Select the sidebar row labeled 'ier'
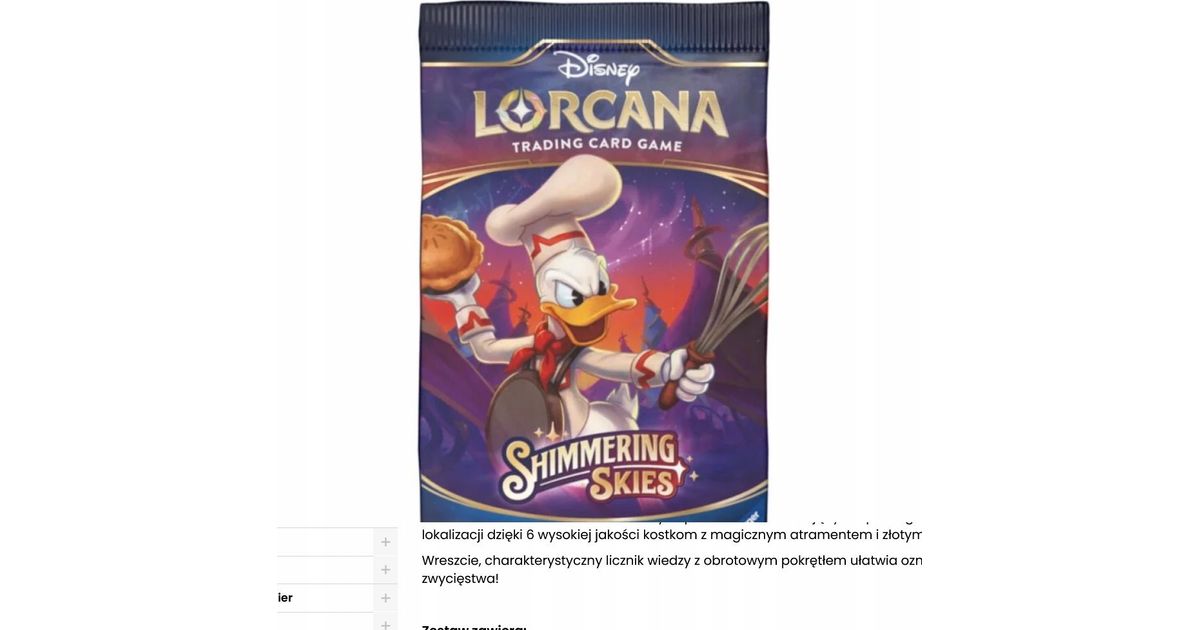 pyautogui.click(x=337, y=597)
